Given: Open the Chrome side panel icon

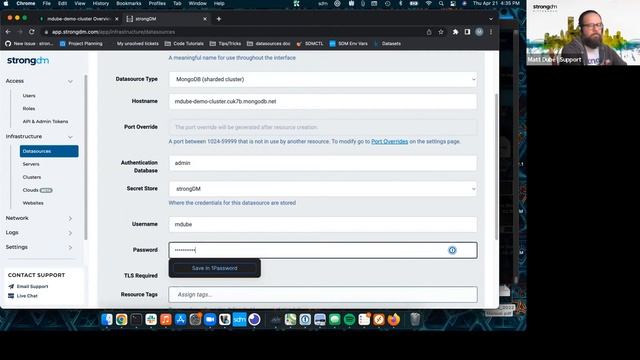Looking at the screenshot, I should pyautogui.click(x=467, y=32).
